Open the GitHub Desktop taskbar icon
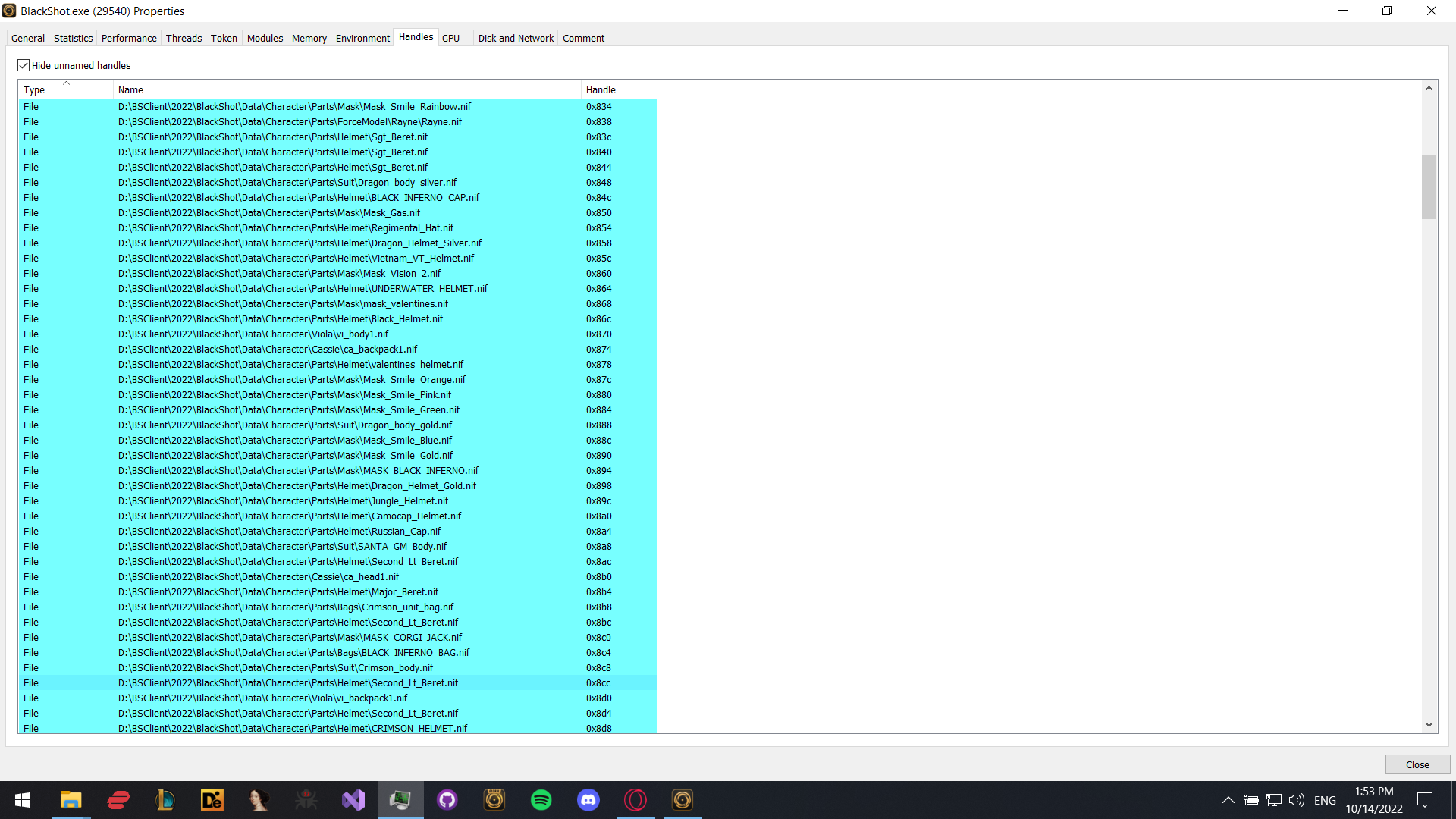 447,800
